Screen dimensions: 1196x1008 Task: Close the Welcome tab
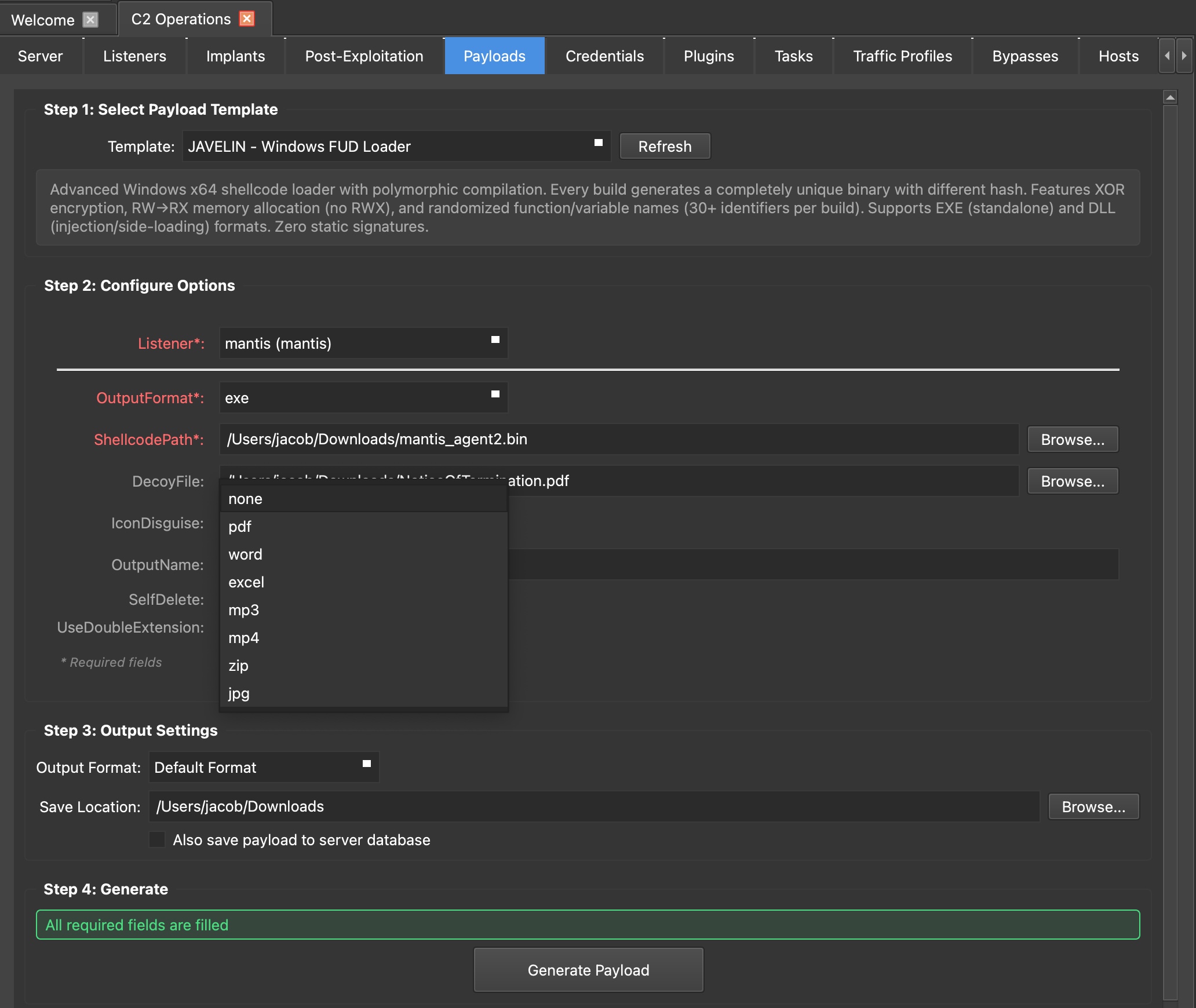coord(90,19)
